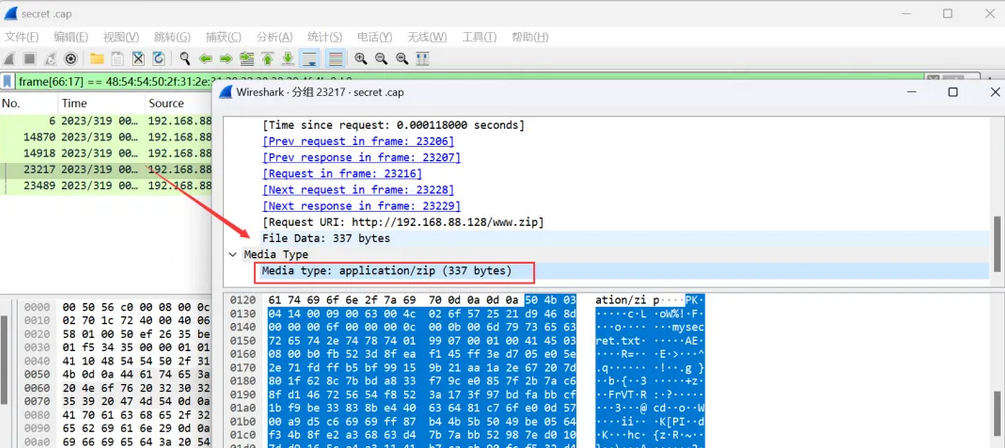This screenshot has width=1005, height=448.
Task: Open the 无线(W) menu
Action: tap(428, 37)
